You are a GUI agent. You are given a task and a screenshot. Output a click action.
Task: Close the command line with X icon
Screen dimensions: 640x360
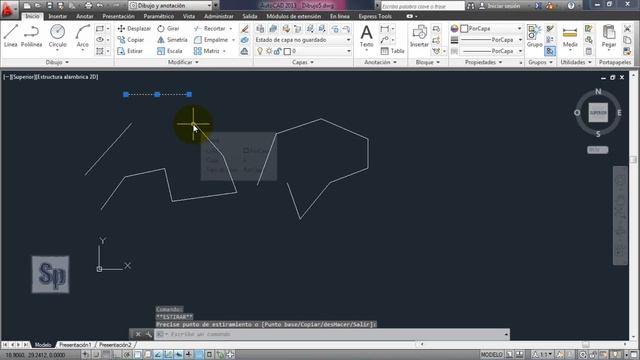(138, 334)
